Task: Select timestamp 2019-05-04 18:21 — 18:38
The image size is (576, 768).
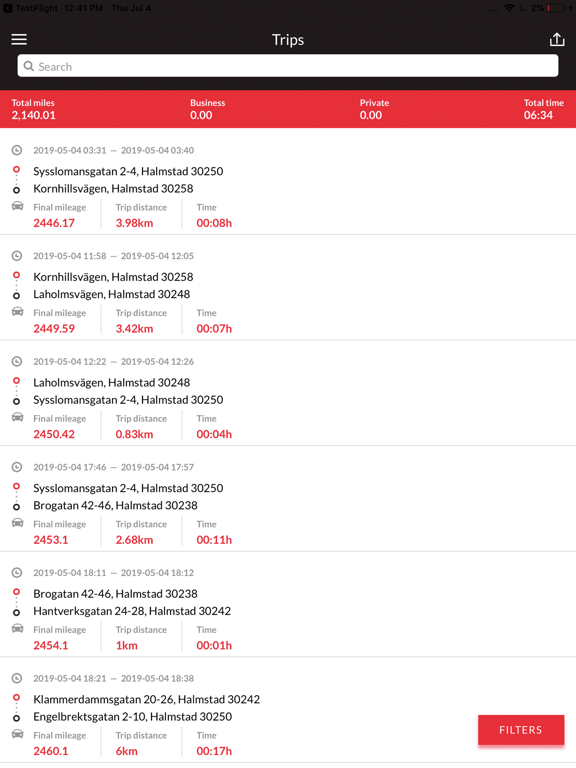Action: tap(114, 678)
